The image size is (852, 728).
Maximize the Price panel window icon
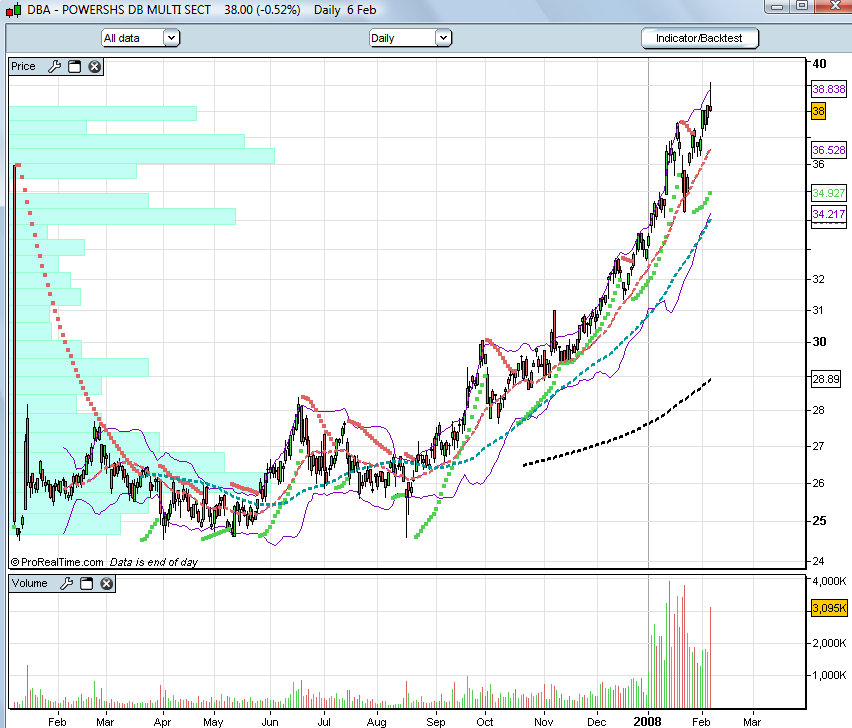point(74,67)
